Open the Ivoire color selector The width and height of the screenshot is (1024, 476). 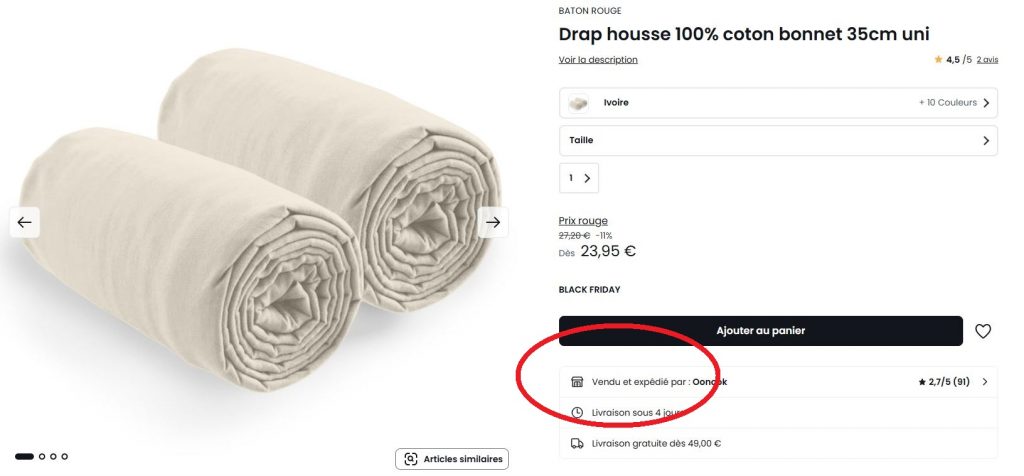pyautogui.click(x=778, y=103)
